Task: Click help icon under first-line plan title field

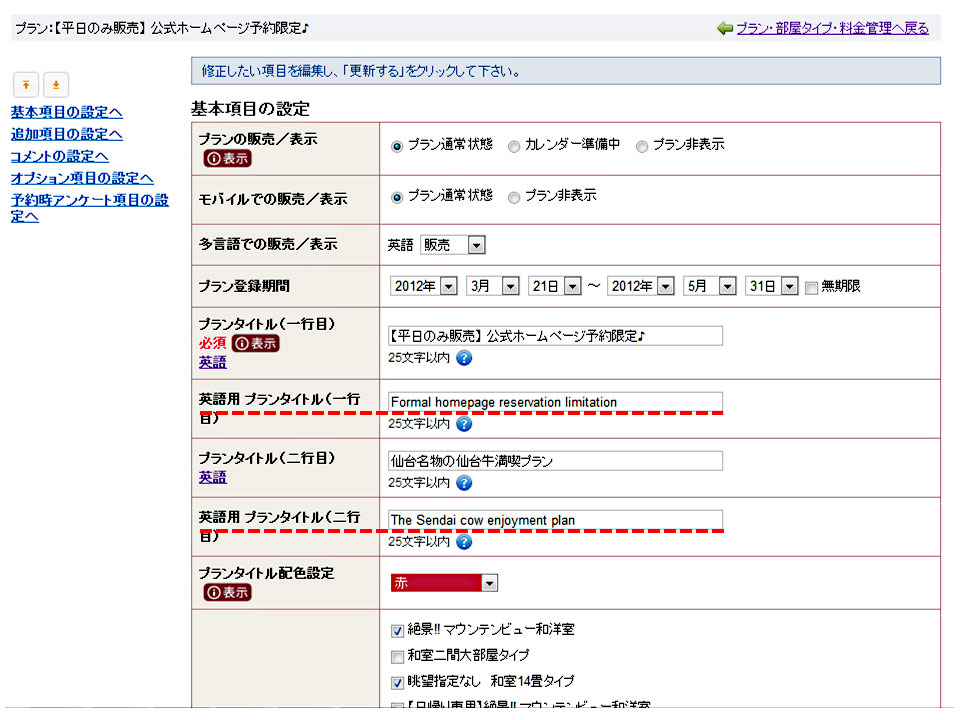Action: point(464,357)
